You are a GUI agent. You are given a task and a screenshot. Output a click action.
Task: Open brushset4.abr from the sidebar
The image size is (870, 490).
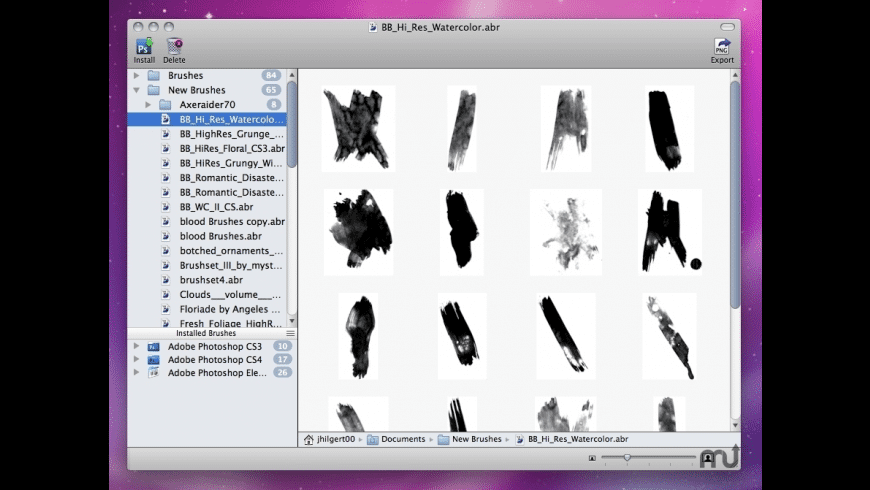point(211,280)
